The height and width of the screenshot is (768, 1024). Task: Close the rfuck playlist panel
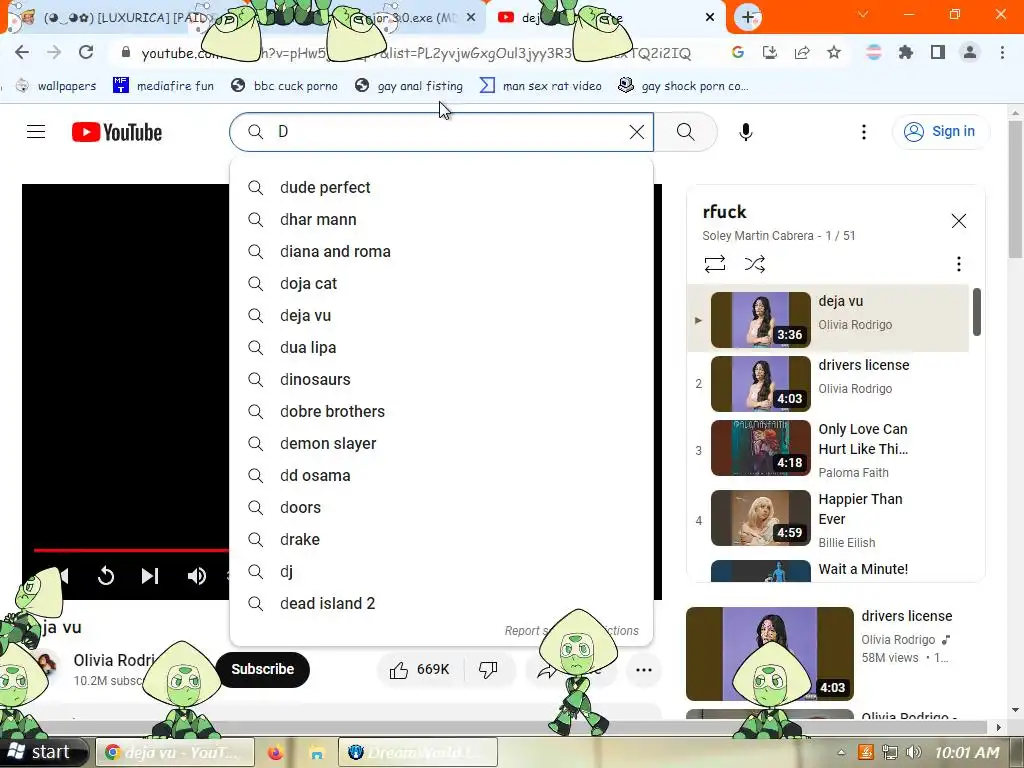click(x=959, y=221)
